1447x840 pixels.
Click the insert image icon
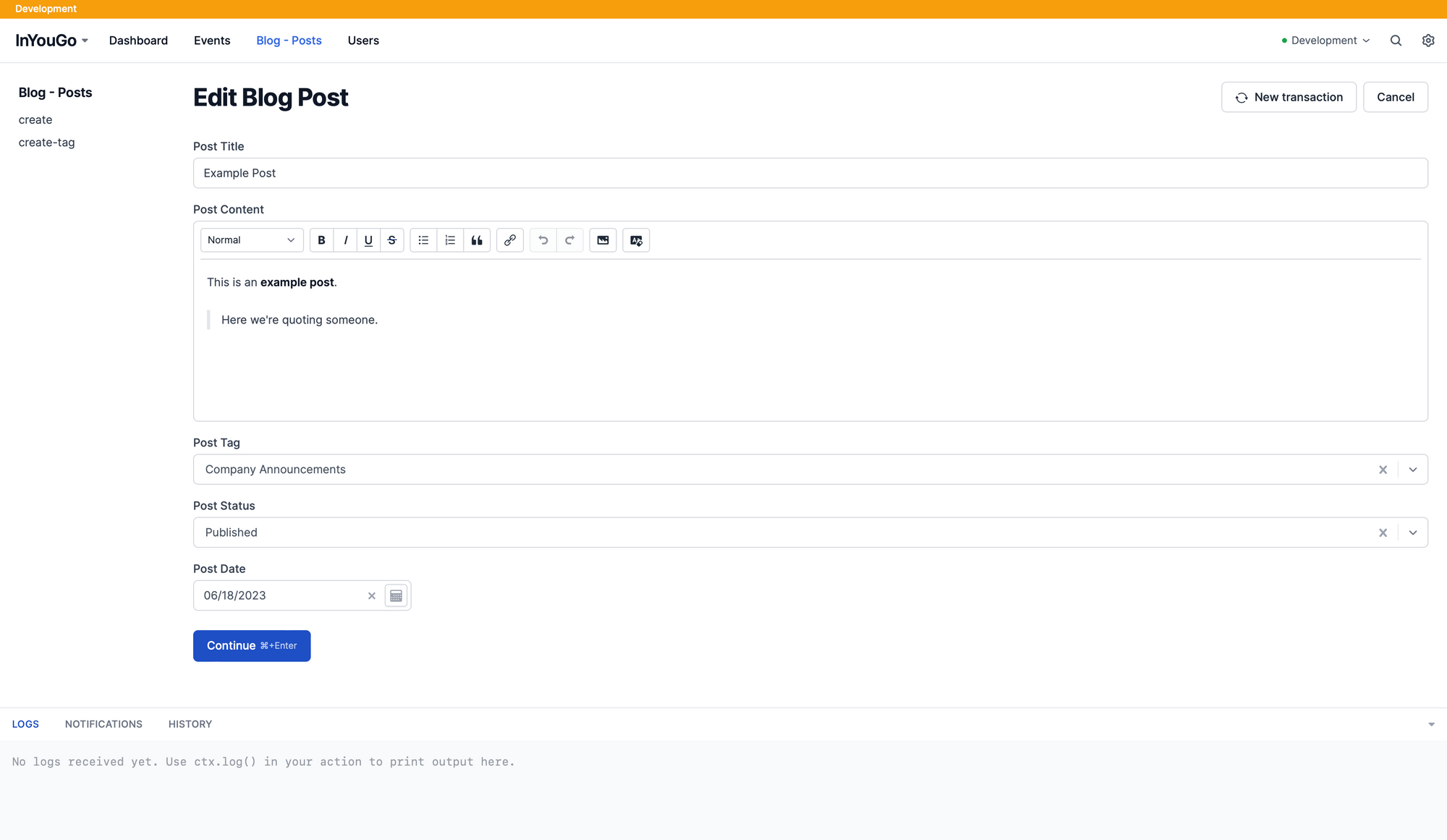[x=603, y=240]
